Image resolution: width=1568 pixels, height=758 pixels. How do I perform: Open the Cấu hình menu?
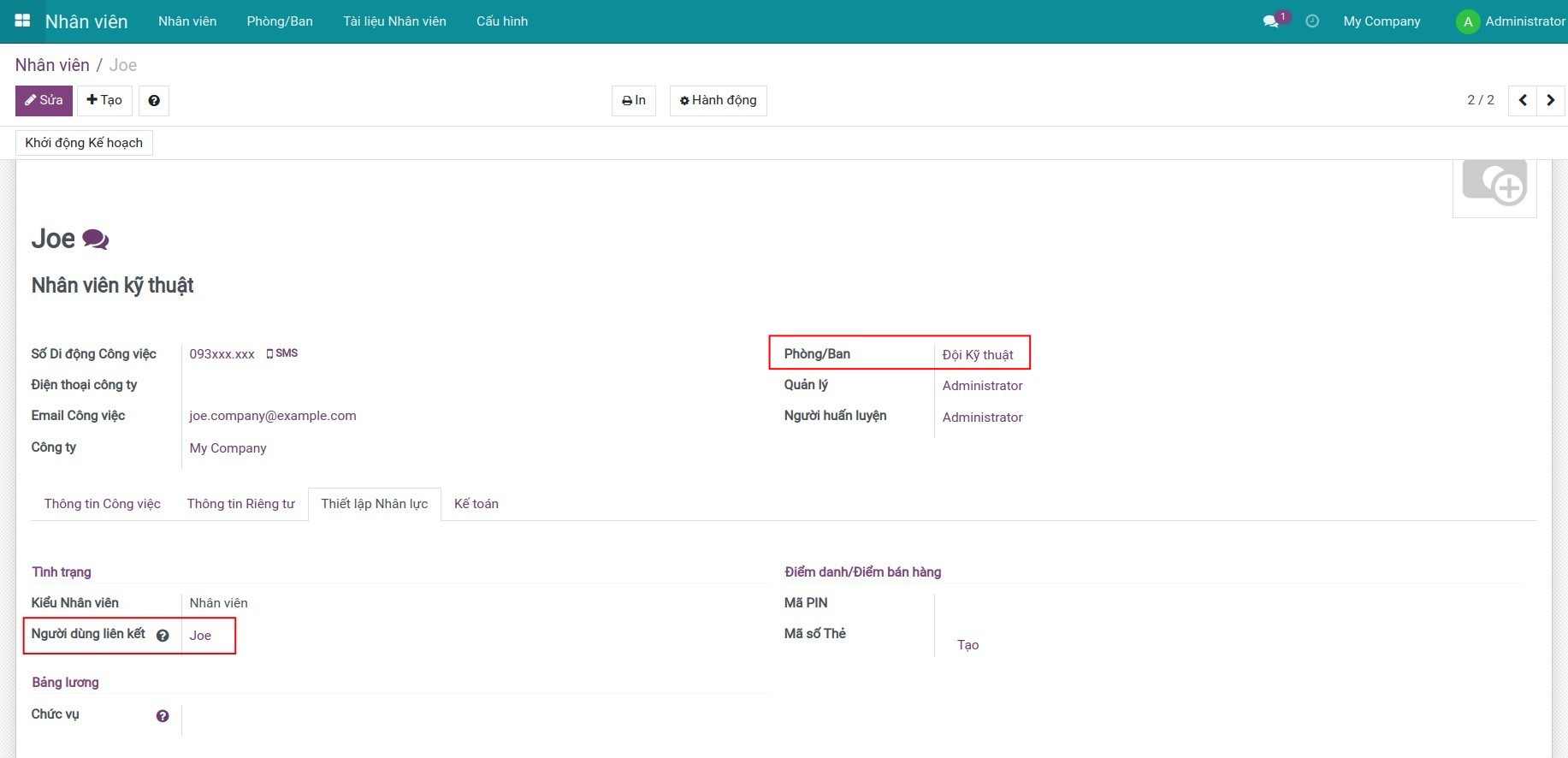click(x=502, y=21)
